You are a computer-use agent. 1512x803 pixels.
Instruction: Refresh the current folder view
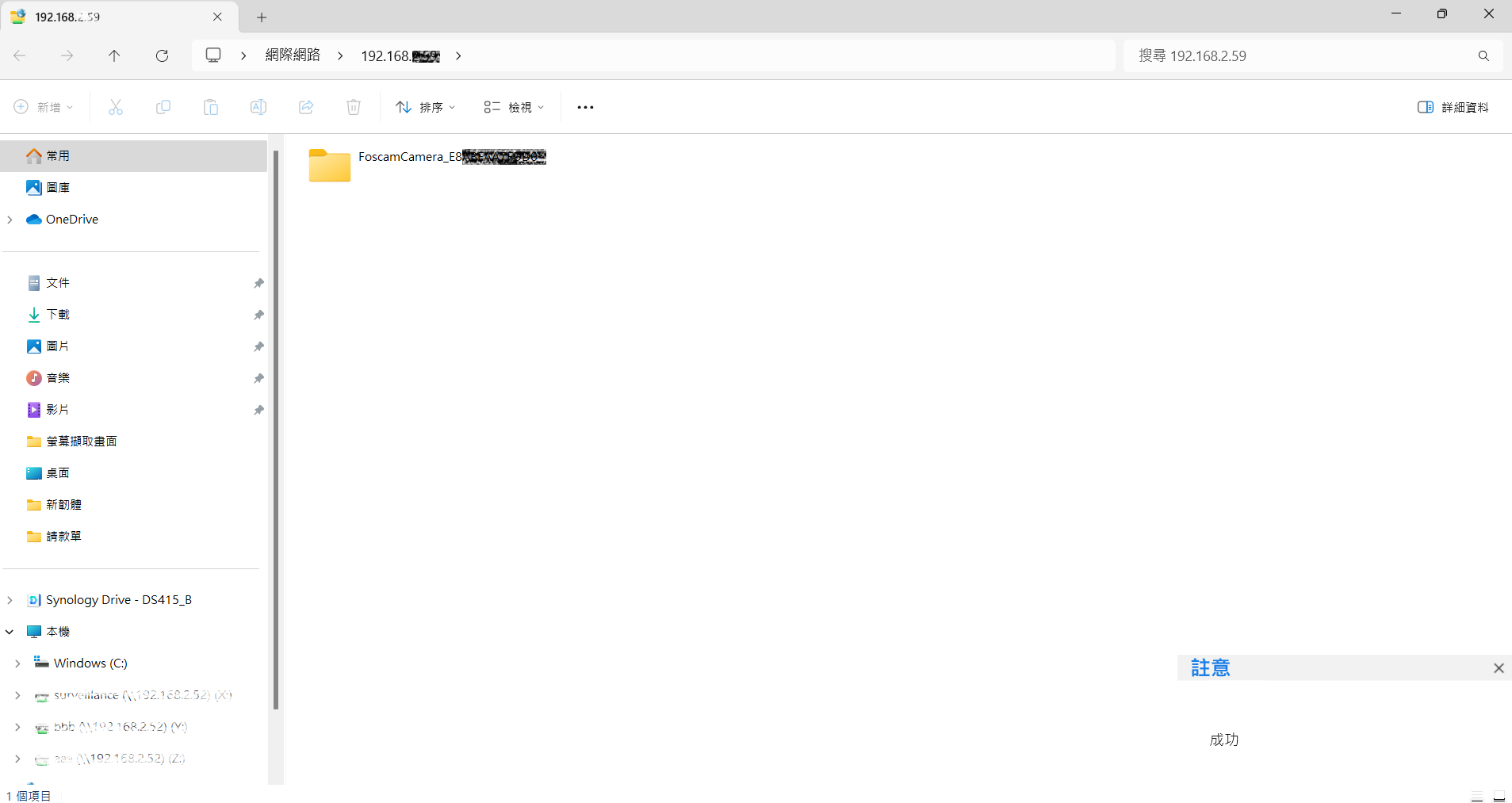[x=162, y=55]
